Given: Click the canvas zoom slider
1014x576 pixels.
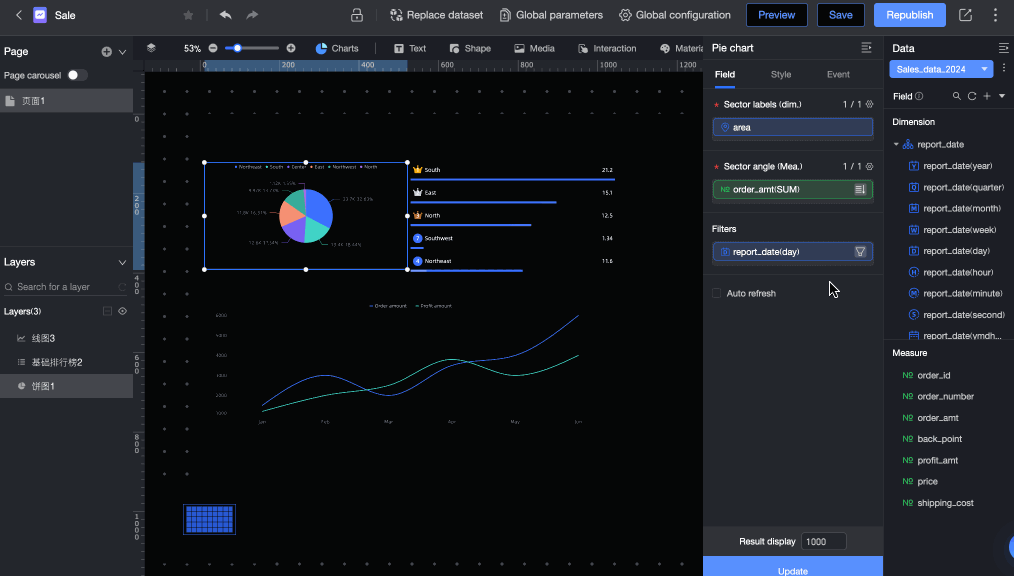Looking at the screenshot, I should (252, 48).
